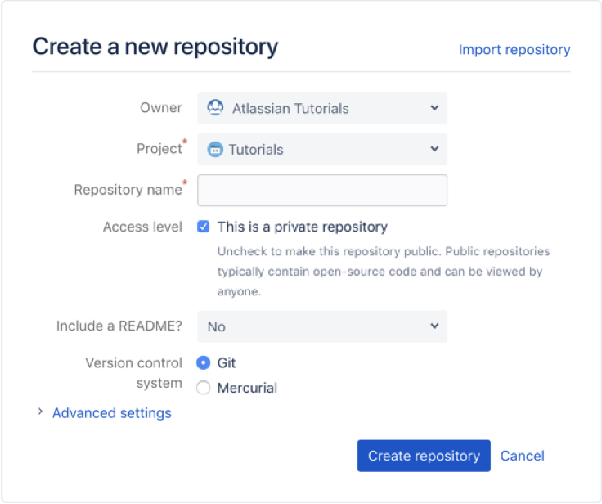Open the Project dropdown
This screenshot has height=504, width=602.
[322, 149]
